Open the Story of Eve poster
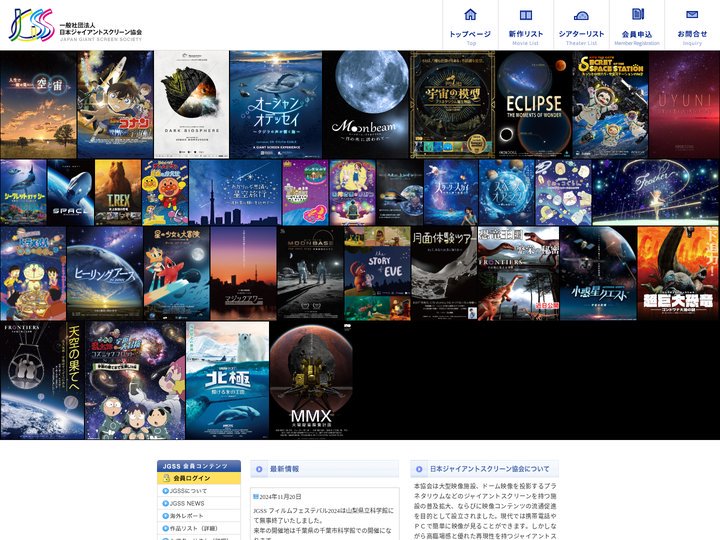The width and height of the screenshot is (720, 540). coord(377,274)
